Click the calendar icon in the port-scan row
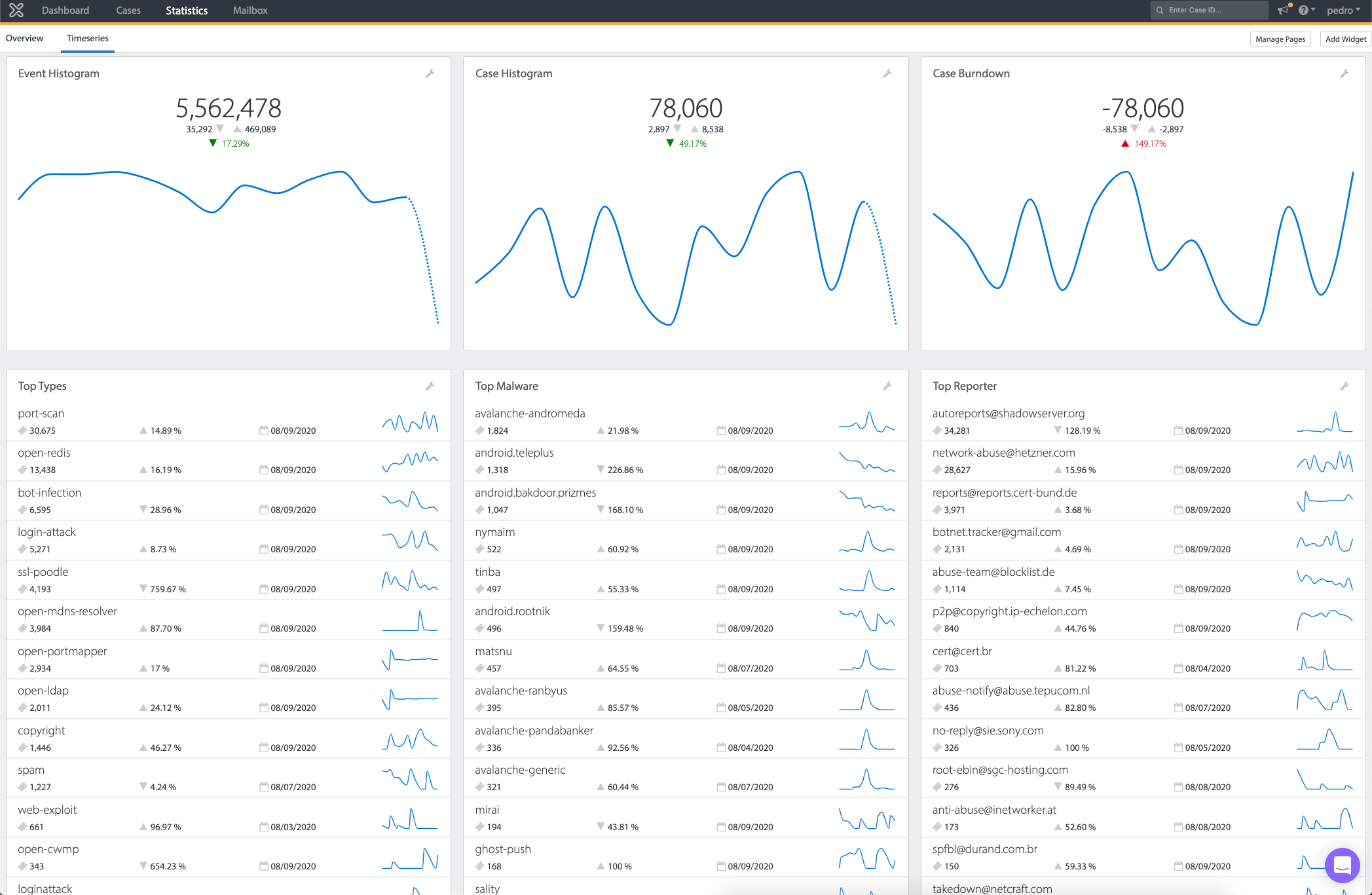This screenshot has width=1372, height=895. click(x=263, y=430)
